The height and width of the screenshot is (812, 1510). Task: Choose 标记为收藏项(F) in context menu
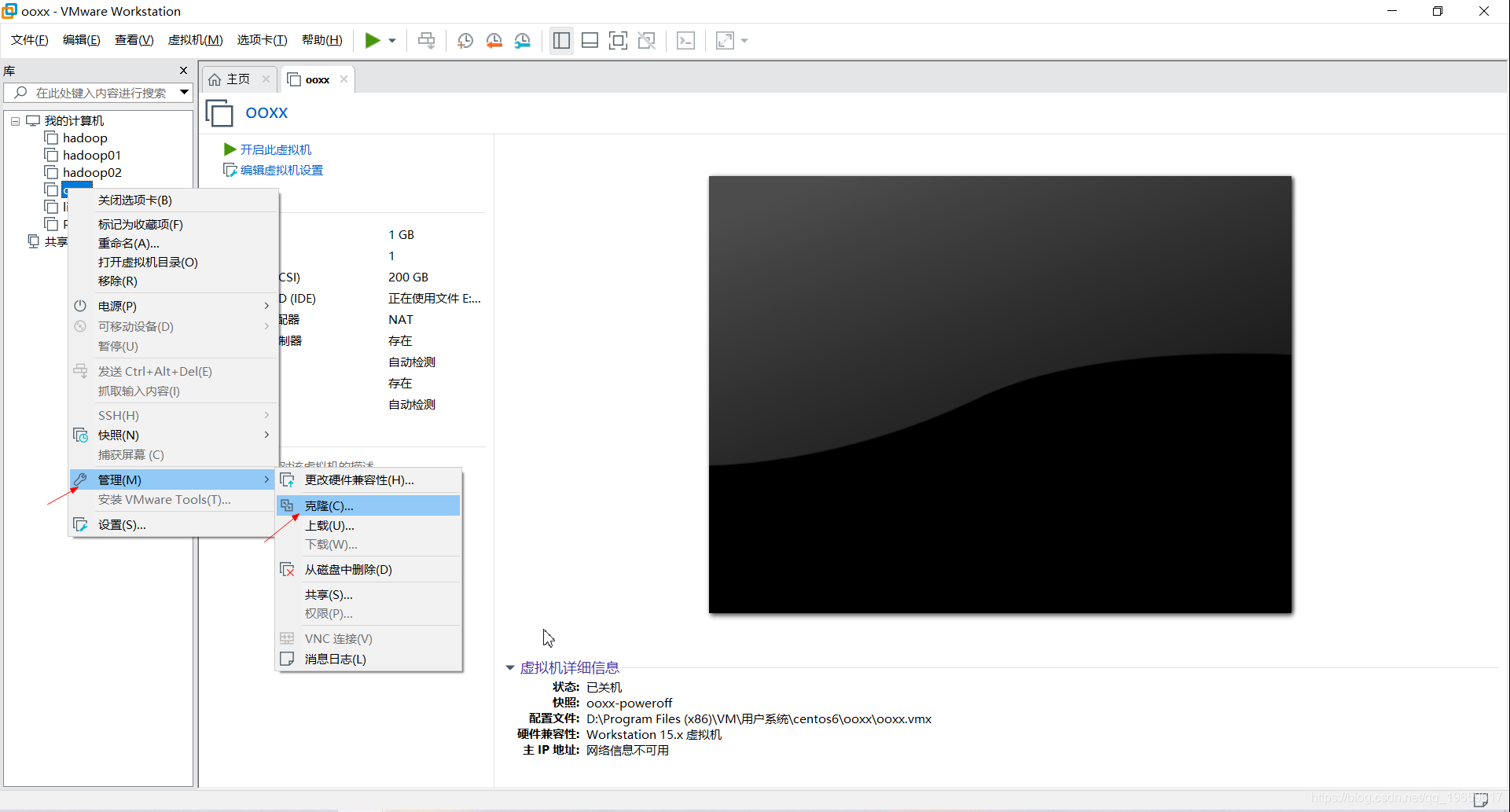pos(174,225)
